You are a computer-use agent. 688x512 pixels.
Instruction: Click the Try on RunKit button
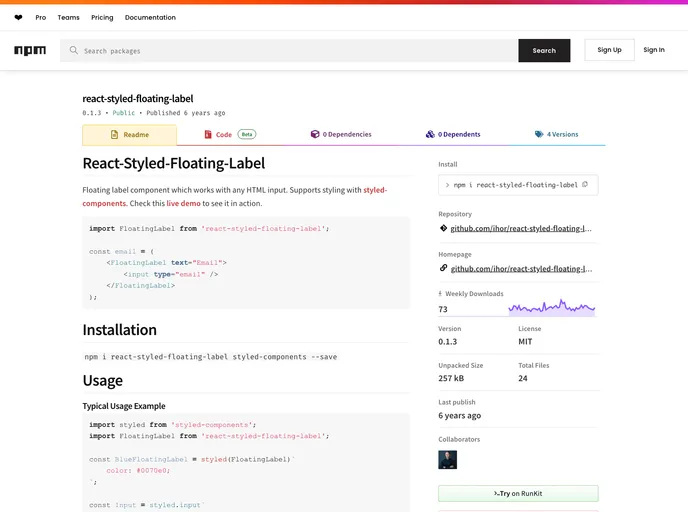coord(518,493)
